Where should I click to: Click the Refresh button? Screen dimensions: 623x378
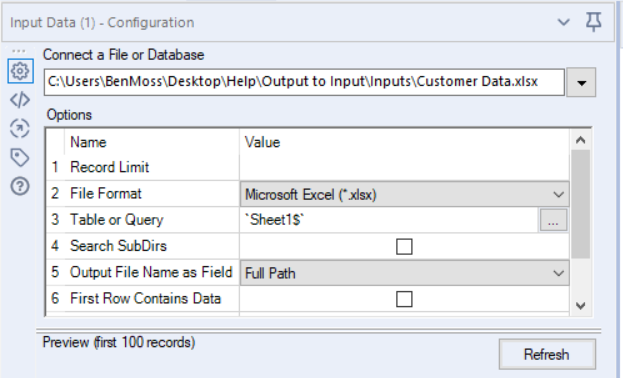tap(547, 354)
